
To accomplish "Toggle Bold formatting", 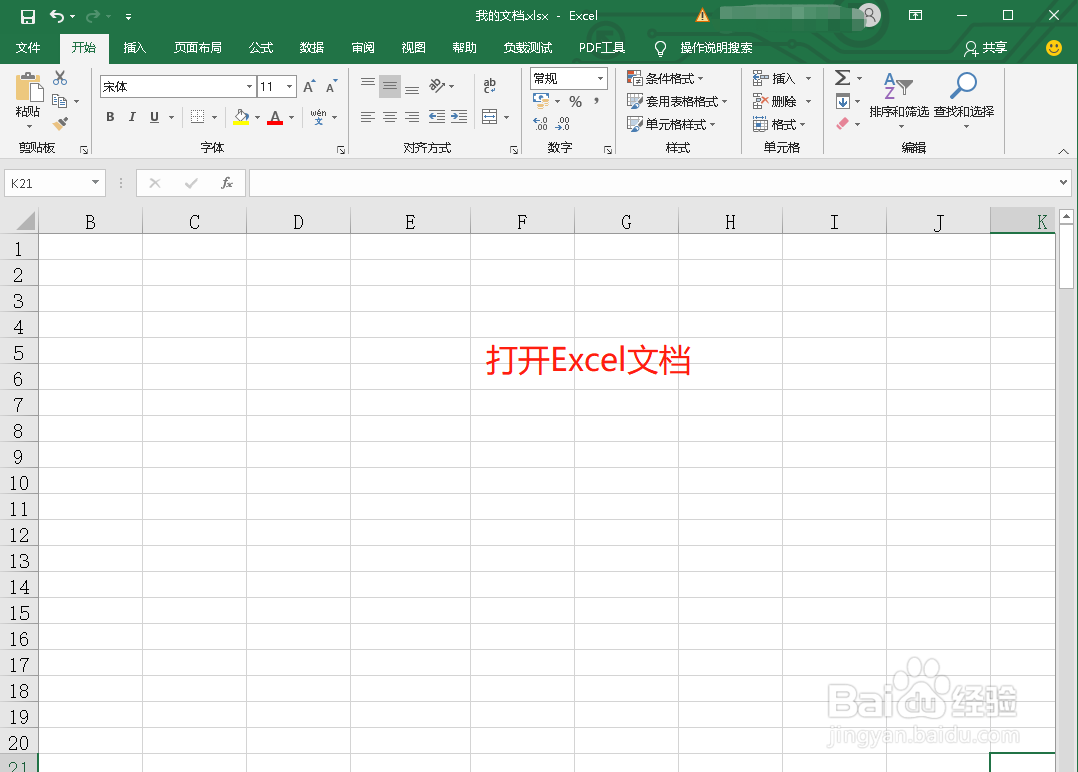I will click(x=110, y=117).
